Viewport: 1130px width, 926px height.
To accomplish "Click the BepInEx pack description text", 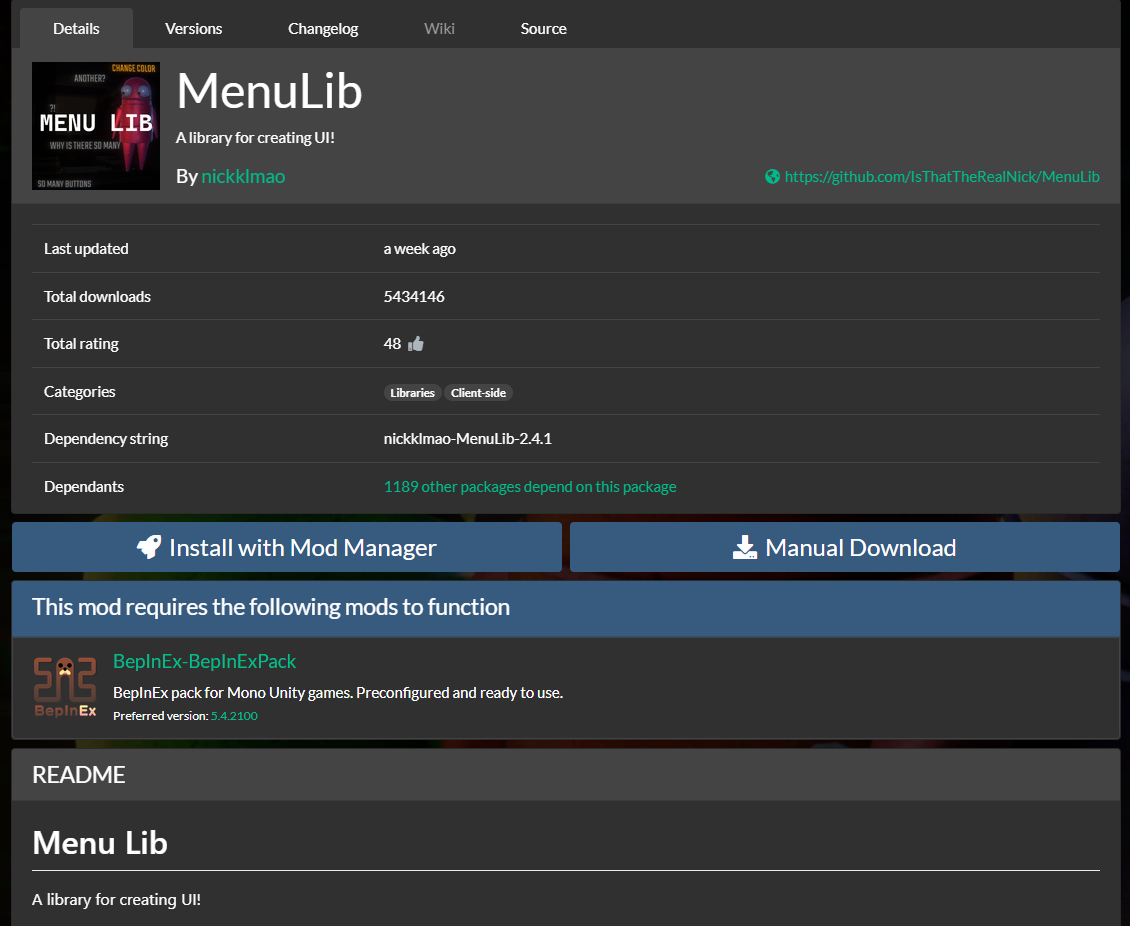I will click(338, 693).
